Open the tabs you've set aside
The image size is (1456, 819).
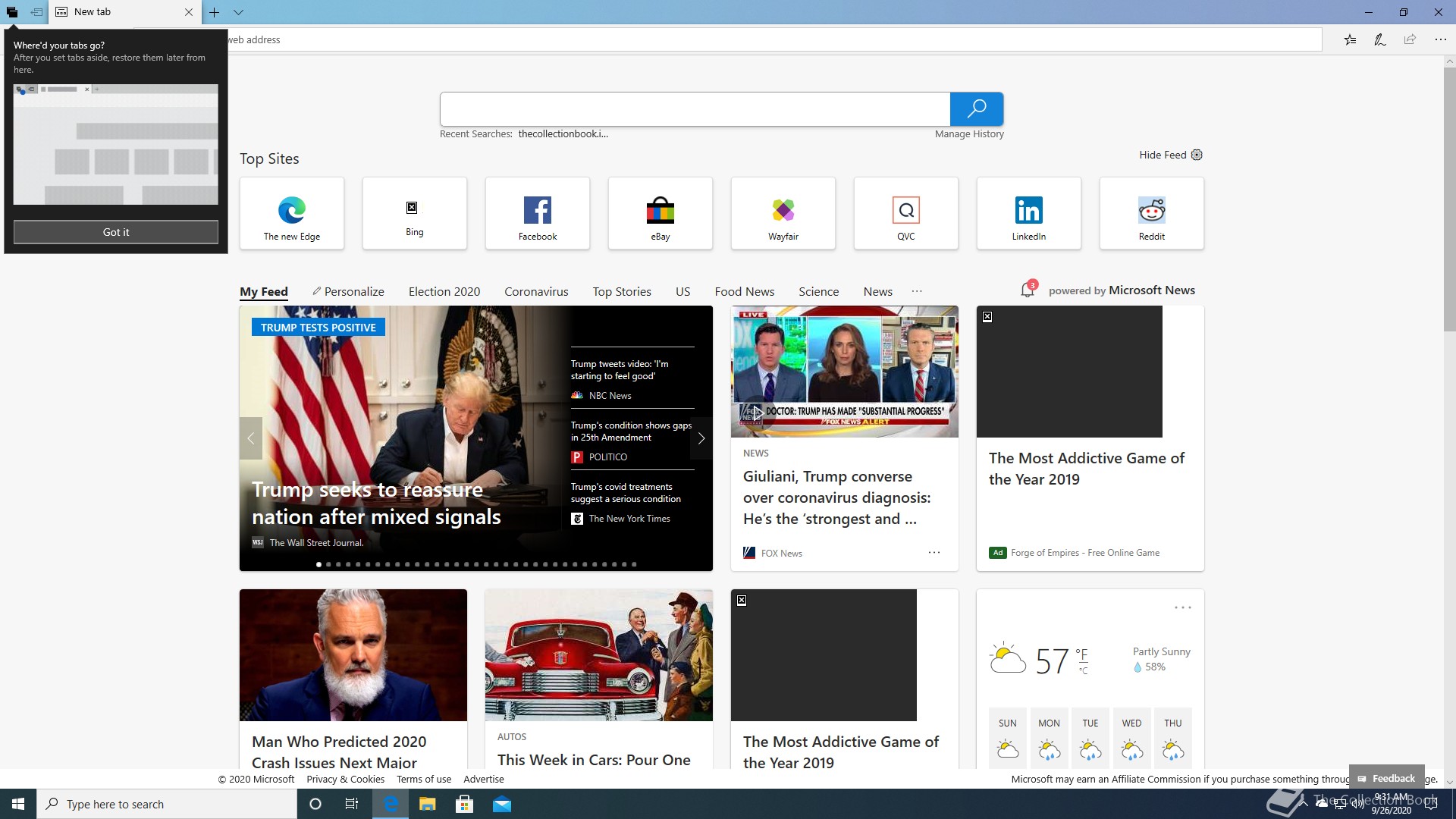[x=11, y=12]
